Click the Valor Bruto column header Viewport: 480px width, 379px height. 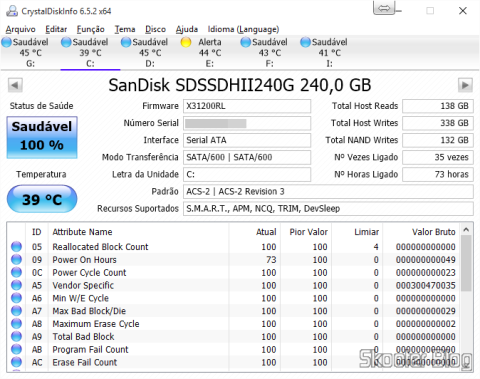tap(421, 232)
